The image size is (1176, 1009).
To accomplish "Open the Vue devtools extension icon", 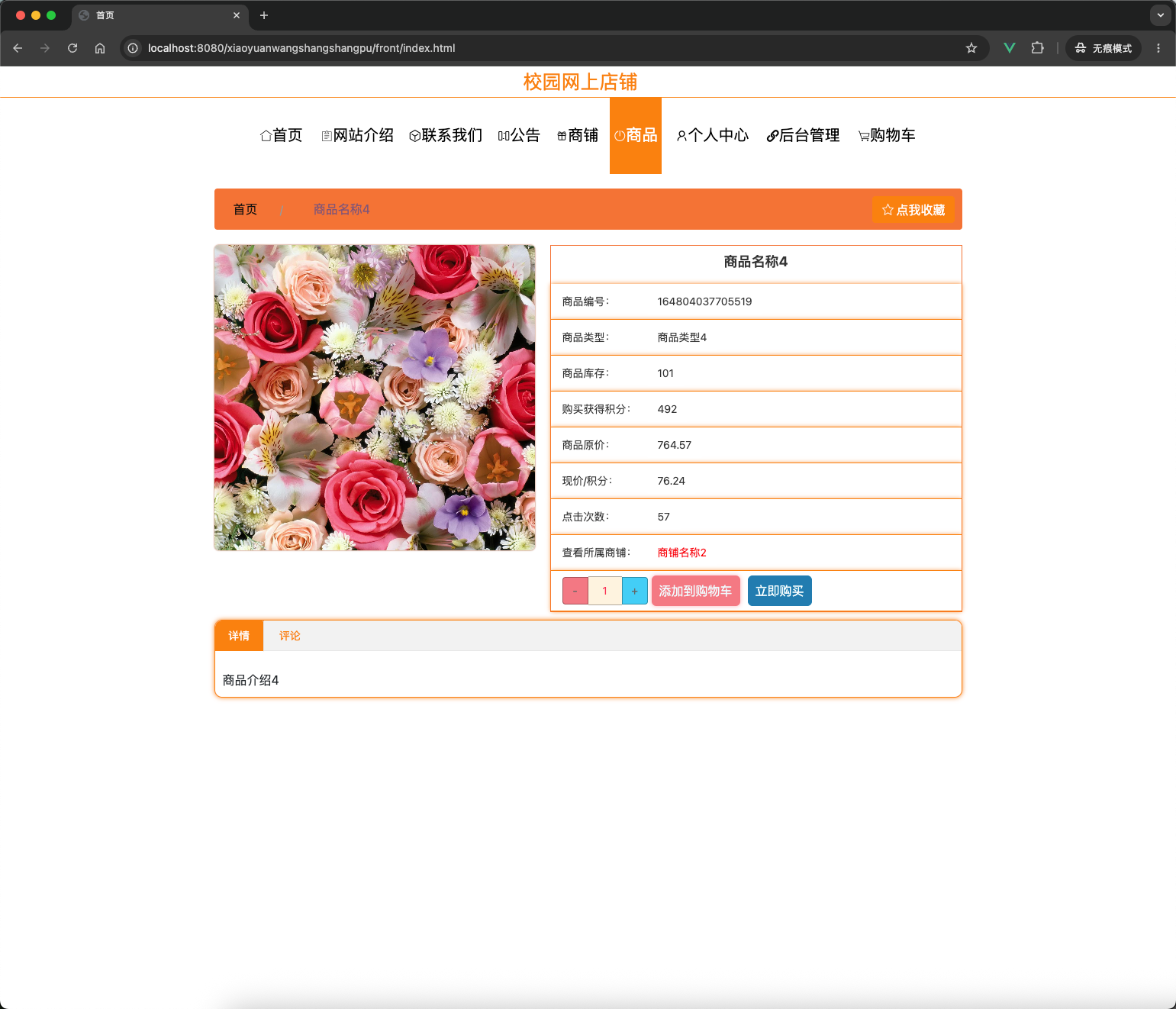I will [1010, 48].
